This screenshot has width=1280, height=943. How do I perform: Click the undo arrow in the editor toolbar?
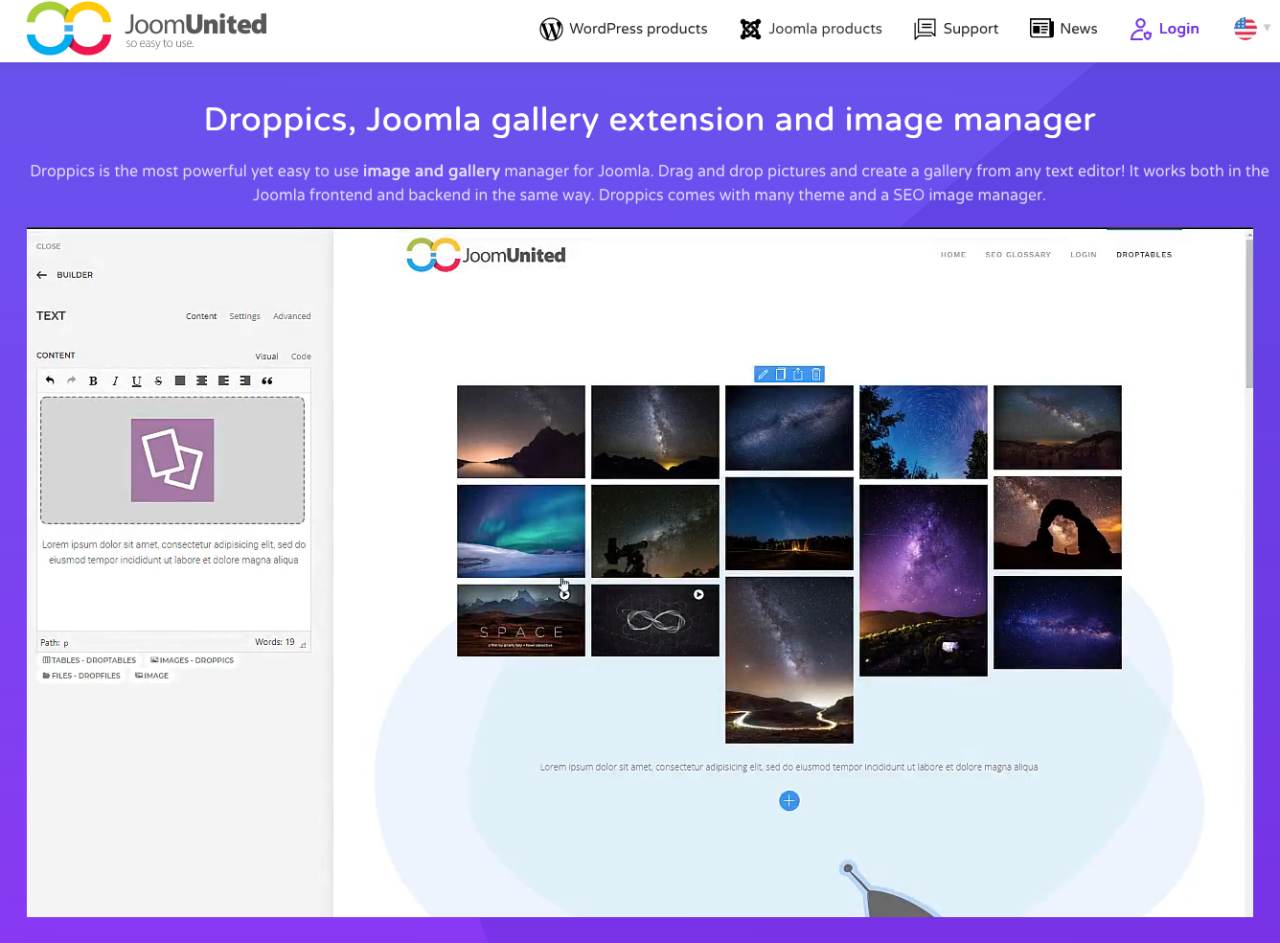click(x=50, y=381)
